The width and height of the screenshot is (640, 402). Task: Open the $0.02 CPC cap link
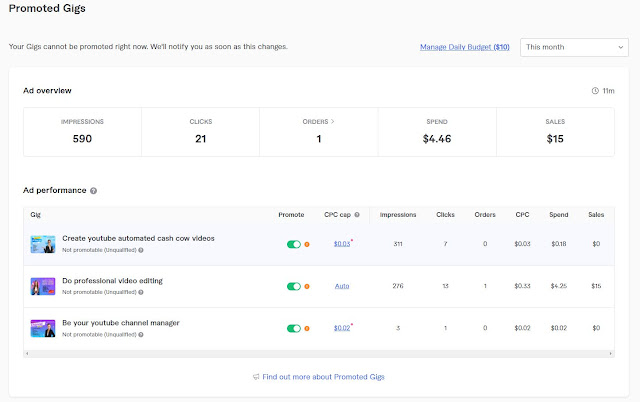pyautogui.click(x=342, y=328)
